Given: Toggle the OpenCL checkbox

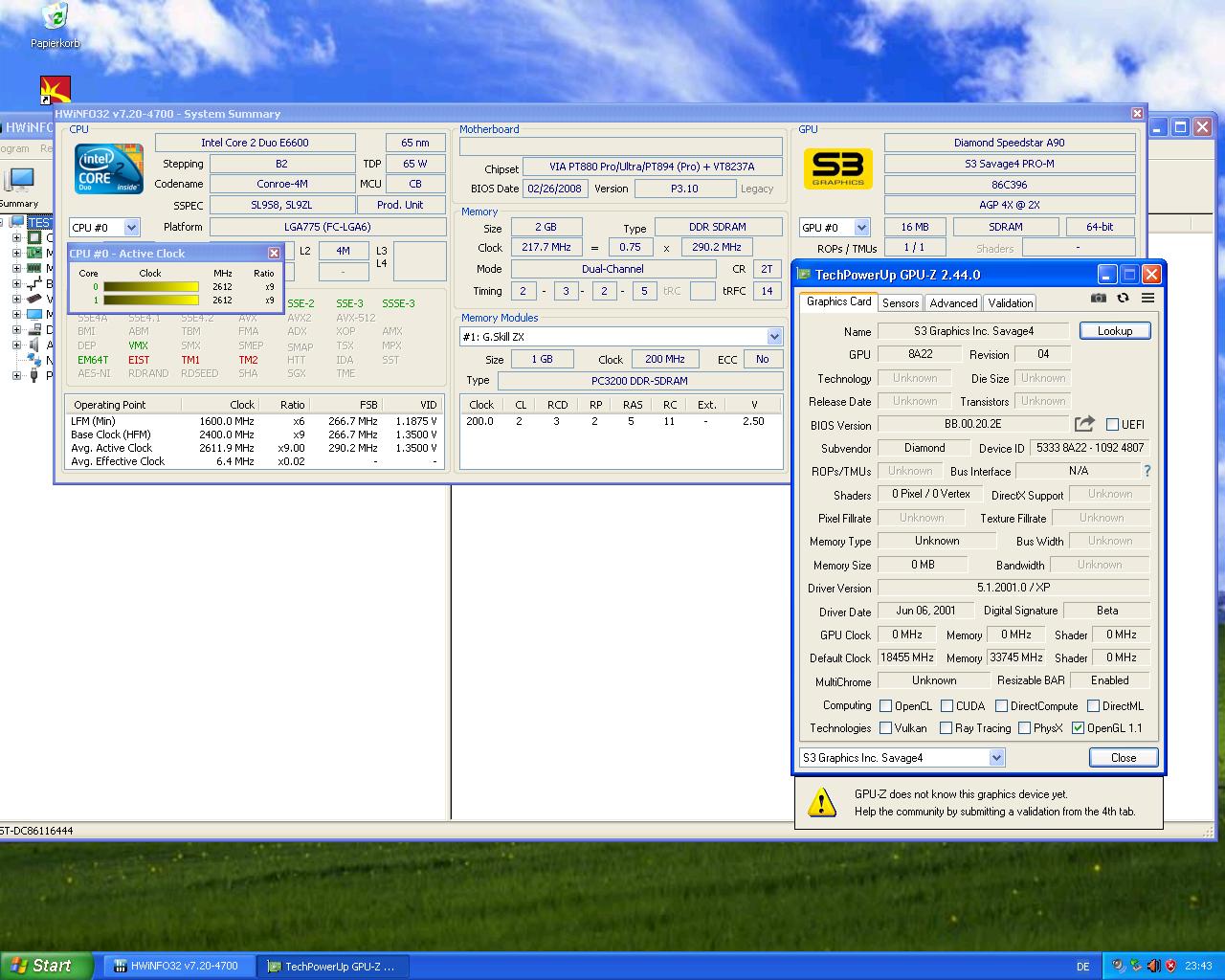Looking at the screenshot, I should tap(886, 706).
